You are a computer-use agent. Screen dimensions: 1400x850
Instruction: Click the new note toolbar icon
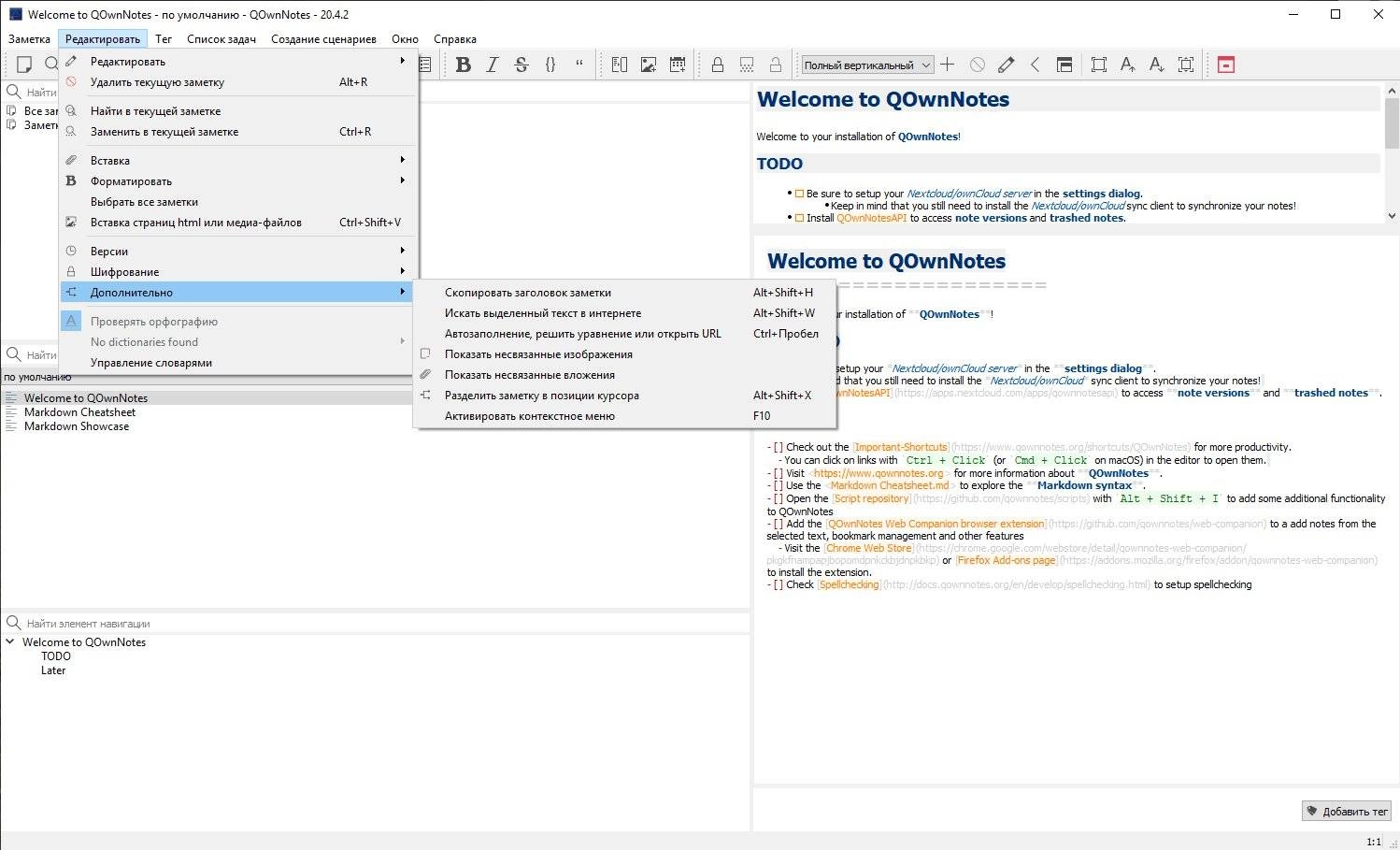(x=25, y=65)
